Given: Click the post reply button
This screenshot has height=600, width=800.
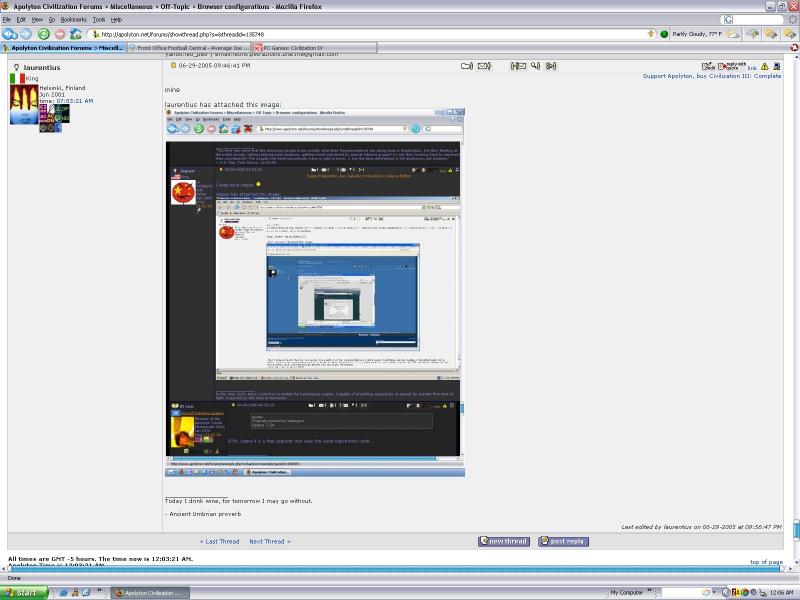Looking at the screenshot, I should (563, 541).
